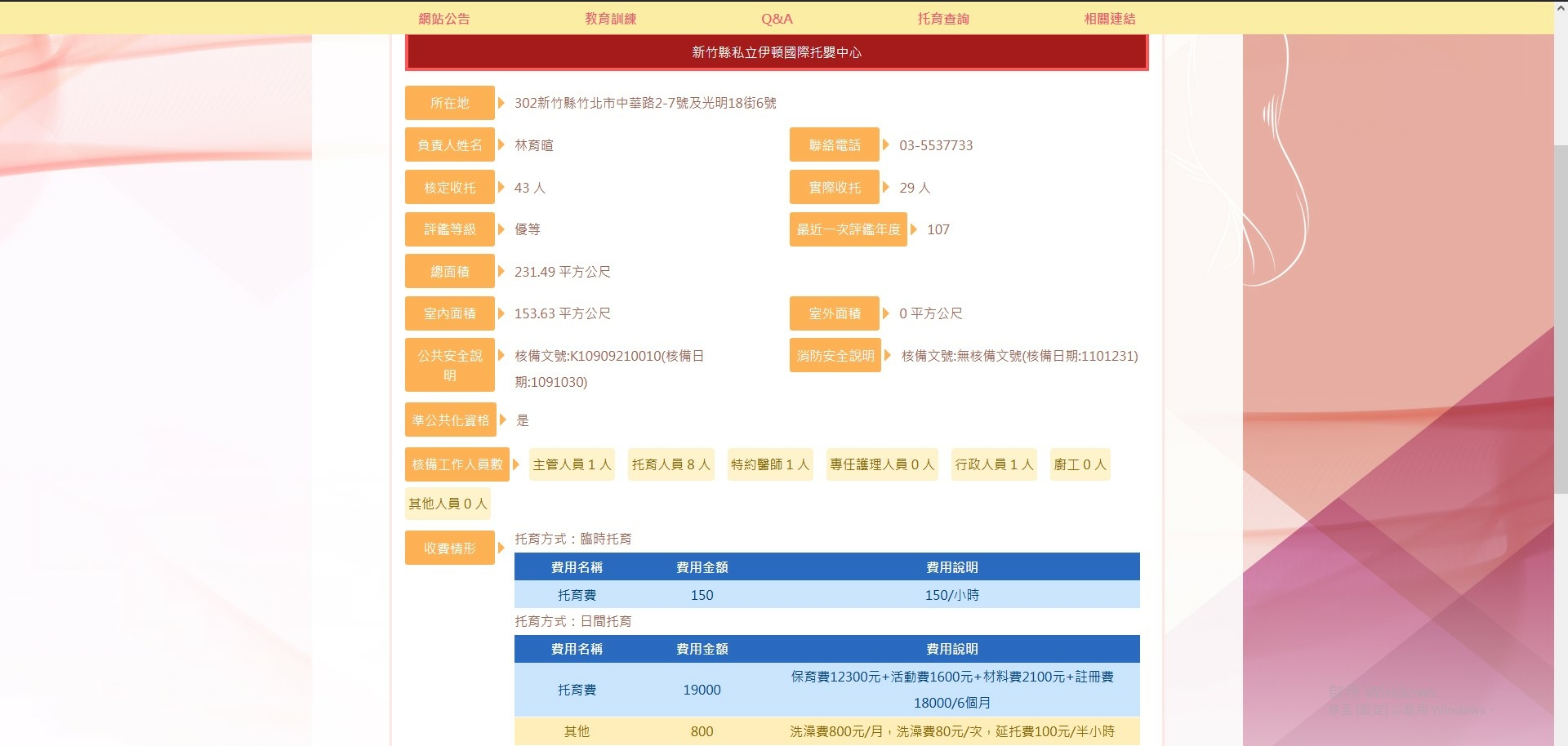Click the fee amount 19000 cell
Viewport: 1568px width, 746px height.
(x=702, y=690)
